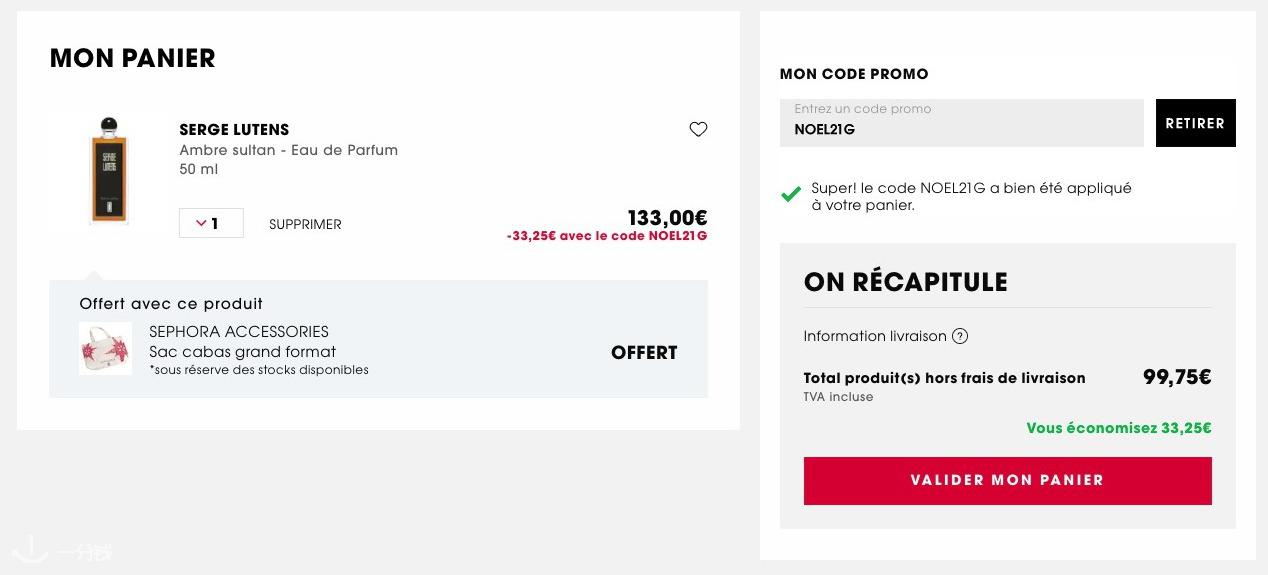Viewport: 1268px width, 575px height.
Task: Click the 133,00€ product price
Action: (x=667, y=217)
